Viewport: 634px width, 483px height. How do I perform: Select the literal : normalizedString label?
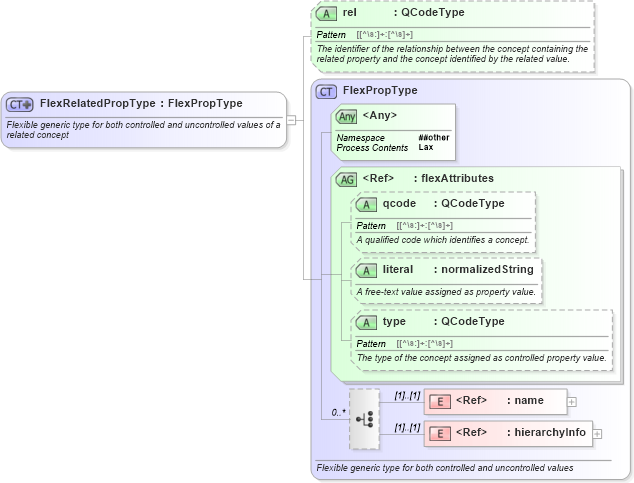point(458,270)
